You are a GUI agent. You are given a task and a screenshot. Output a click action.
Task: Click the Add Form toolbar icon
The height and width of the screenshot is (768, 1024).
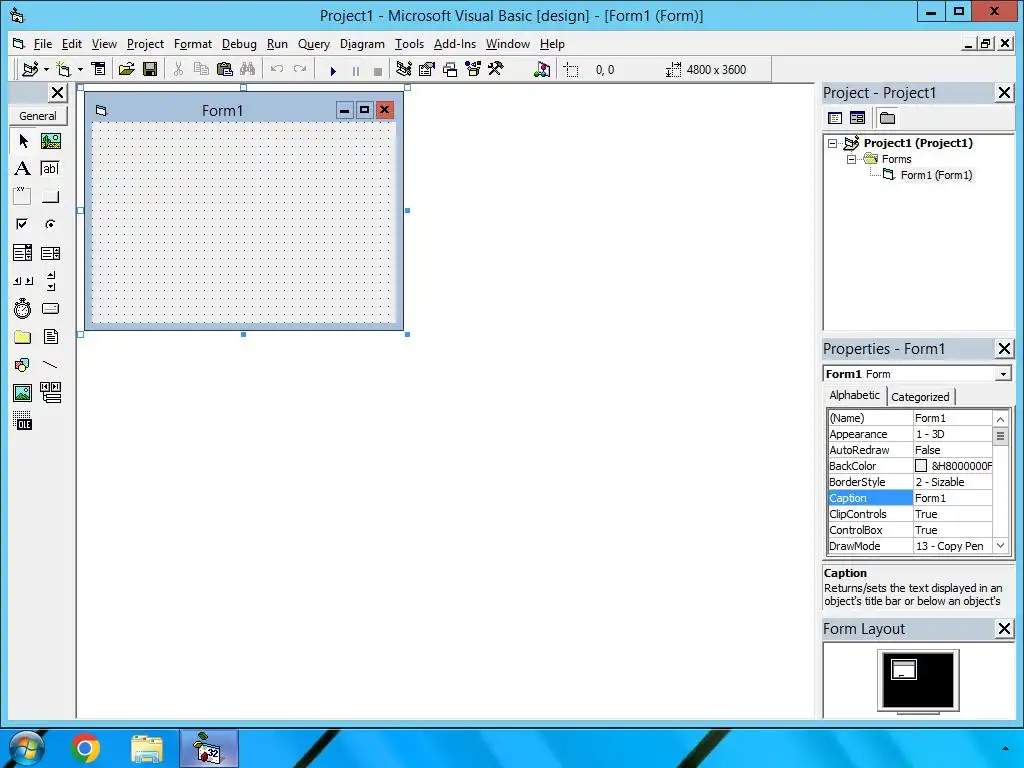(x=63, y=69)
